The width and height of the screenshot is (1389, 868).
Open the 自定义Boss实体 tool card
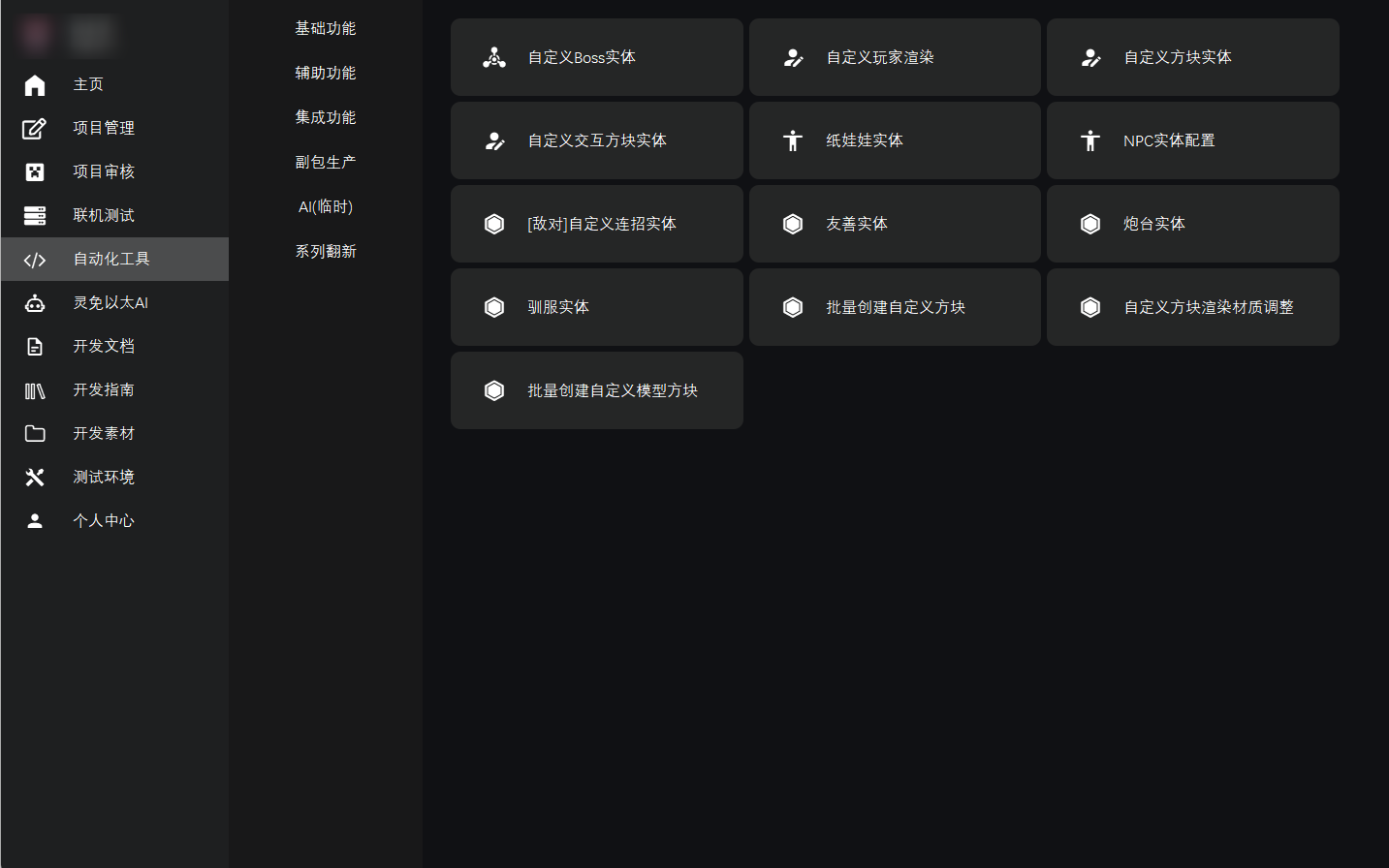click(x=596, y=57)
